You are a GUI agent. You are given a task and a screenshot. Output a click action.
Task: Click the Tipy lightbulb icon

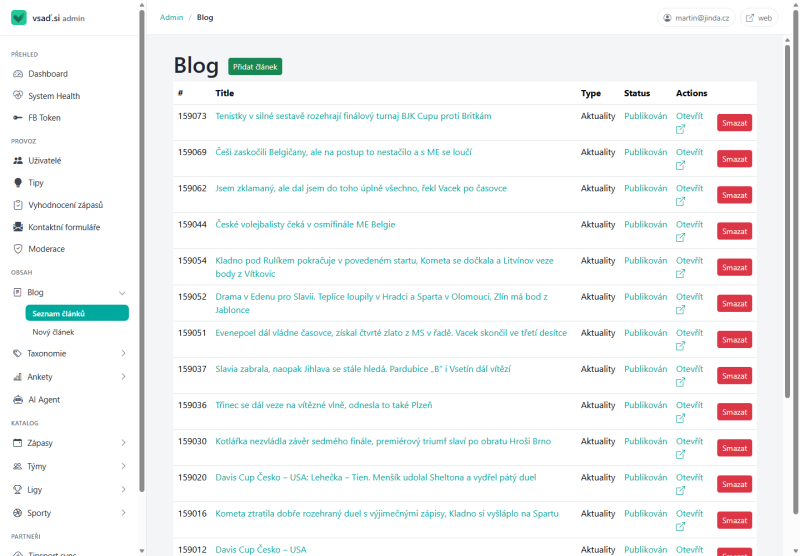pos(18,183)
